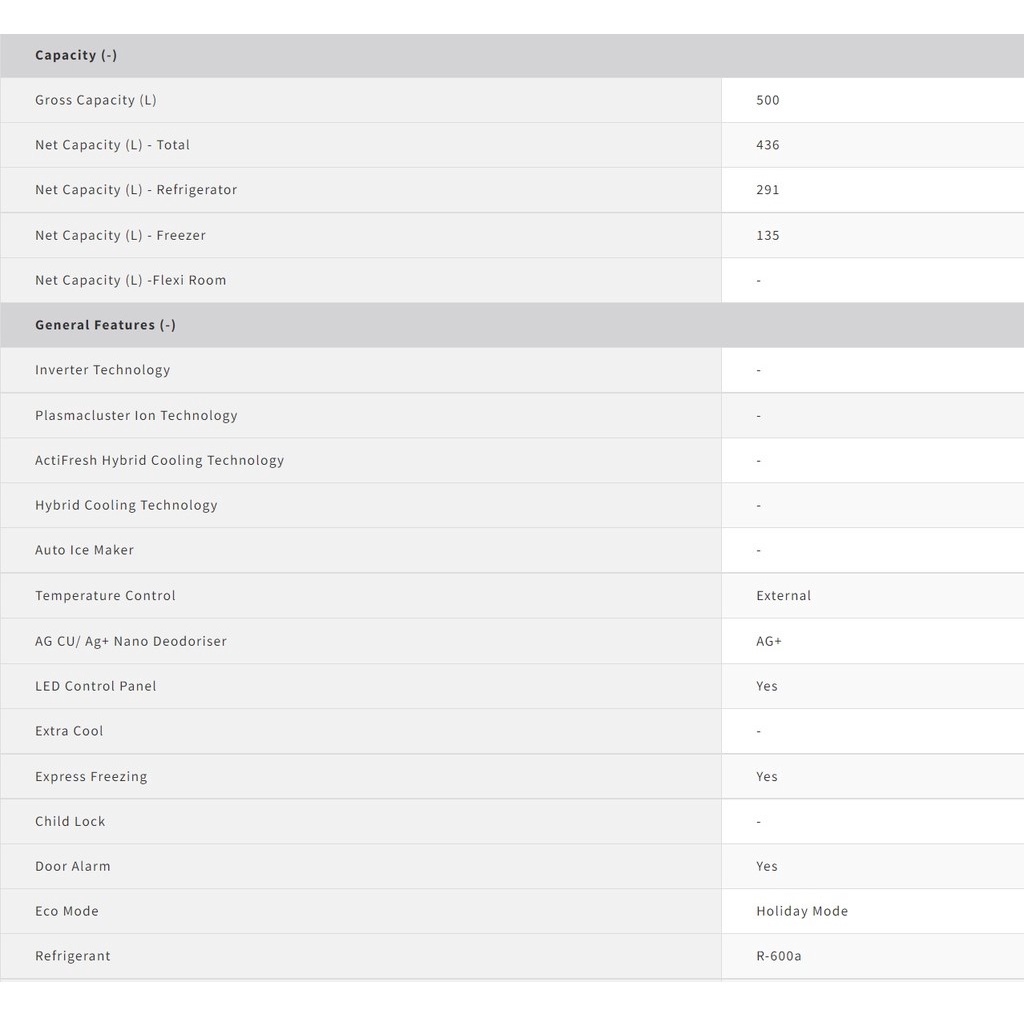Click the Child Lock row label
The width and height of the screenshot is (1024, 1024).
pos(70,821)
